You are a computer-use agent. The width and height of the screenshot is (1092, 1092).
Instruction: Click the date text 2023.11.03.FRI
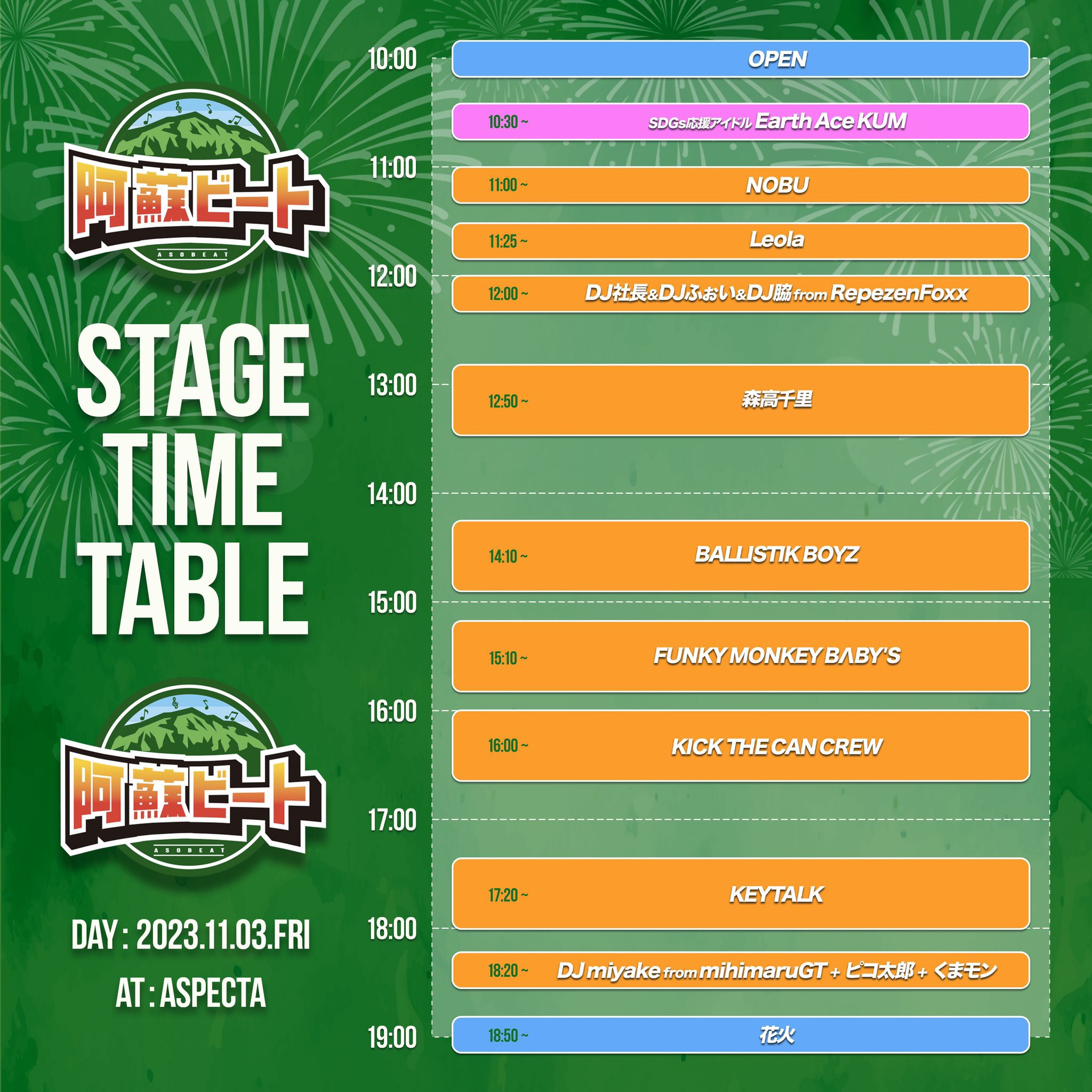223,935
